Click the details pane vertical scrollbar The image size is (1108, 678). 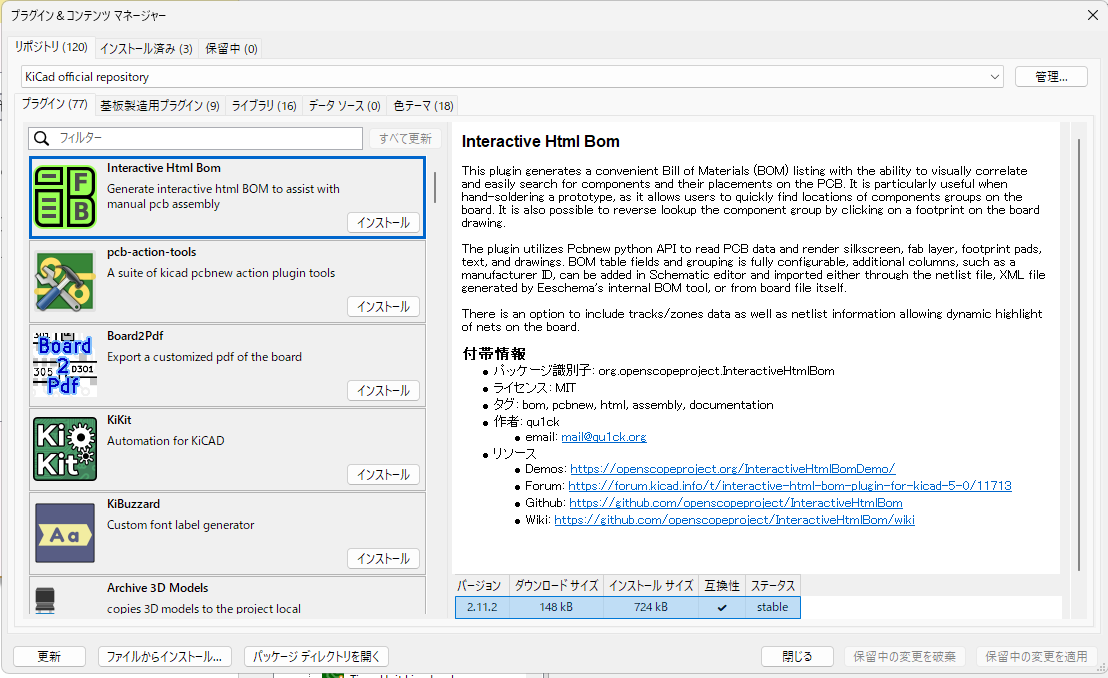click(1079, 353)
